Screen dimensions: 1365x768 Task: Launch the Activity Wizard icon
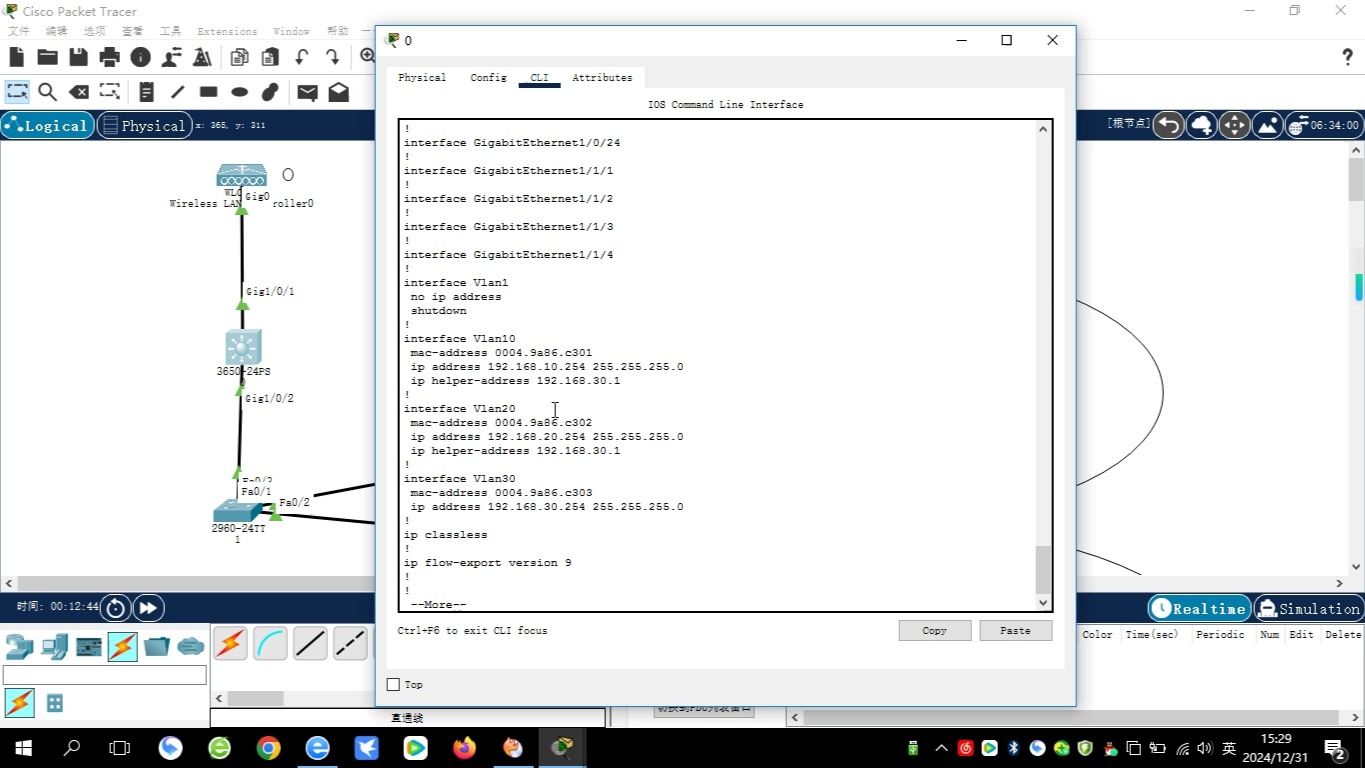[x=202, y=57]
